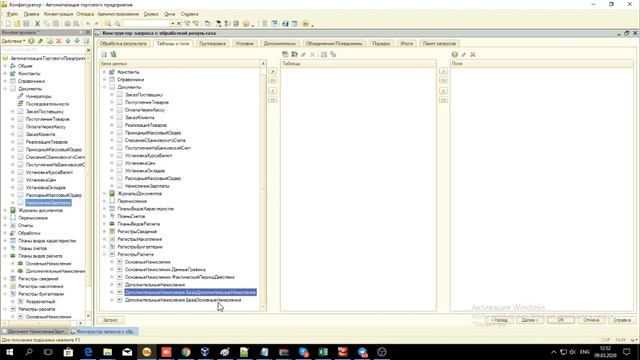
Task: Click the second icon in the Таблицы toolbar
Action: [x=294, y=54]
